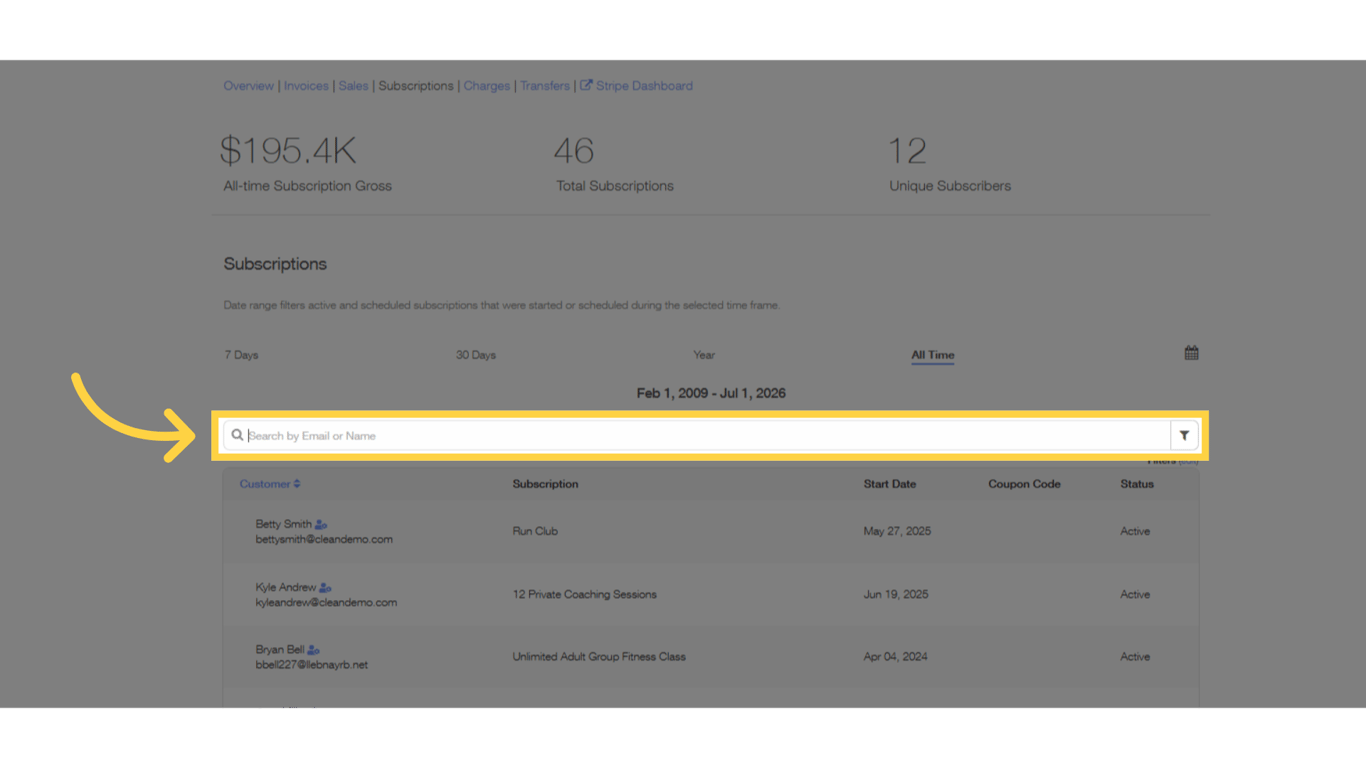Expand the Filters edit panel
The width and height of the screenshot is (1366, 768).
(1190, 461)
